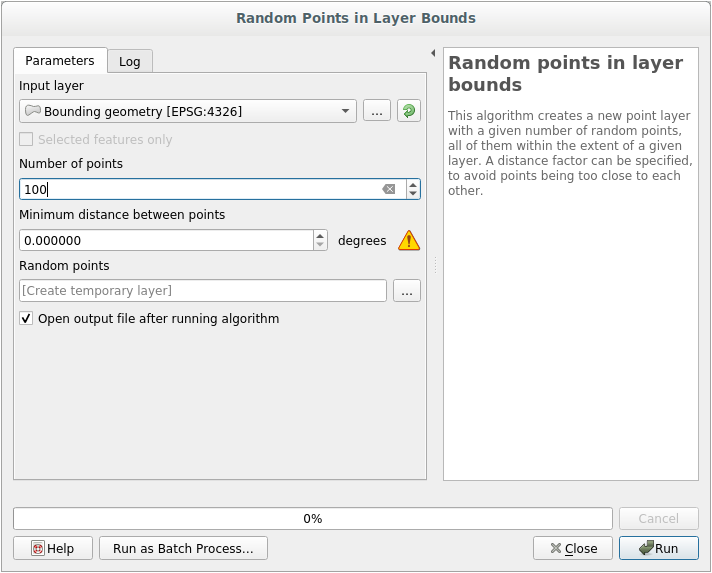Click the iterate over features icon
The image size is (712, 573).
pos(408,111)
